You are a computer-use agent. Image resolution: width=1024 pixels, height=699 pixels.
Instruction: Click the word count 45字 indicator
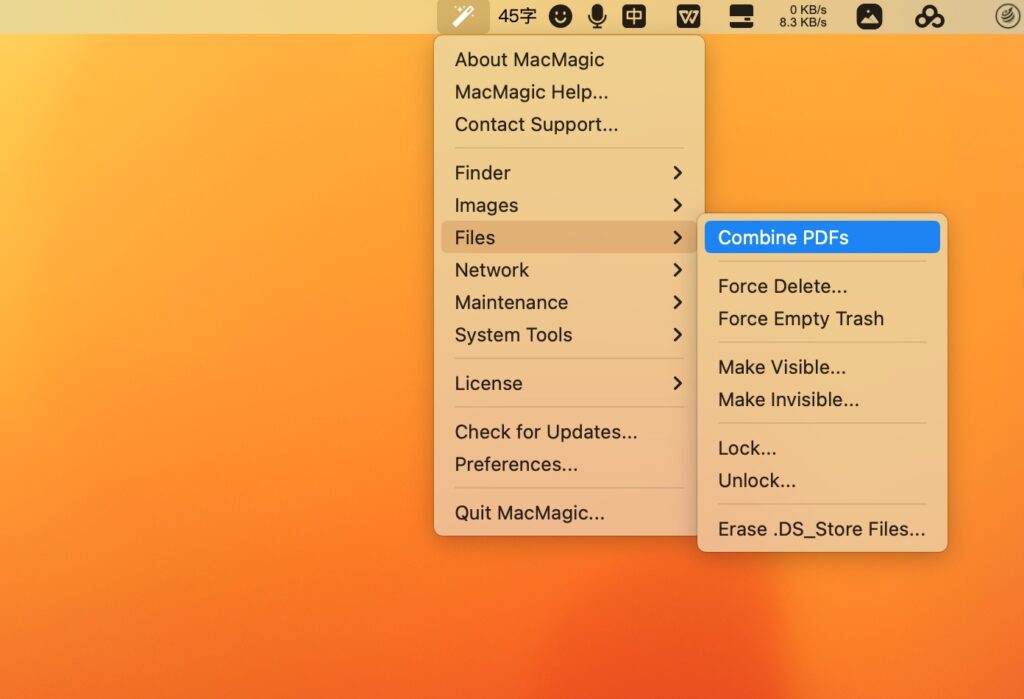[518, 16]
